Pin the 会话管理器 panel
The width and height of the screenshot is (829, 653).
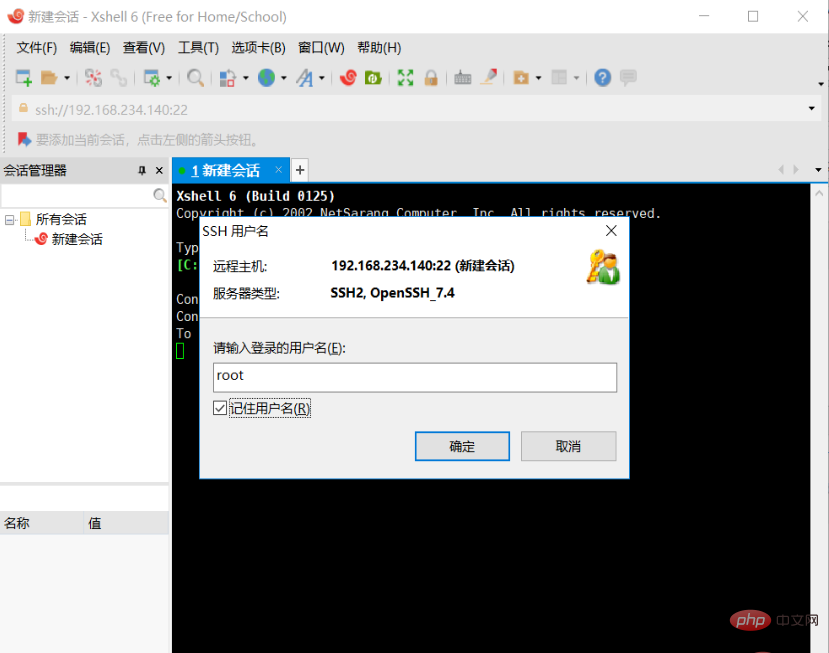click(x=142, y=170)
